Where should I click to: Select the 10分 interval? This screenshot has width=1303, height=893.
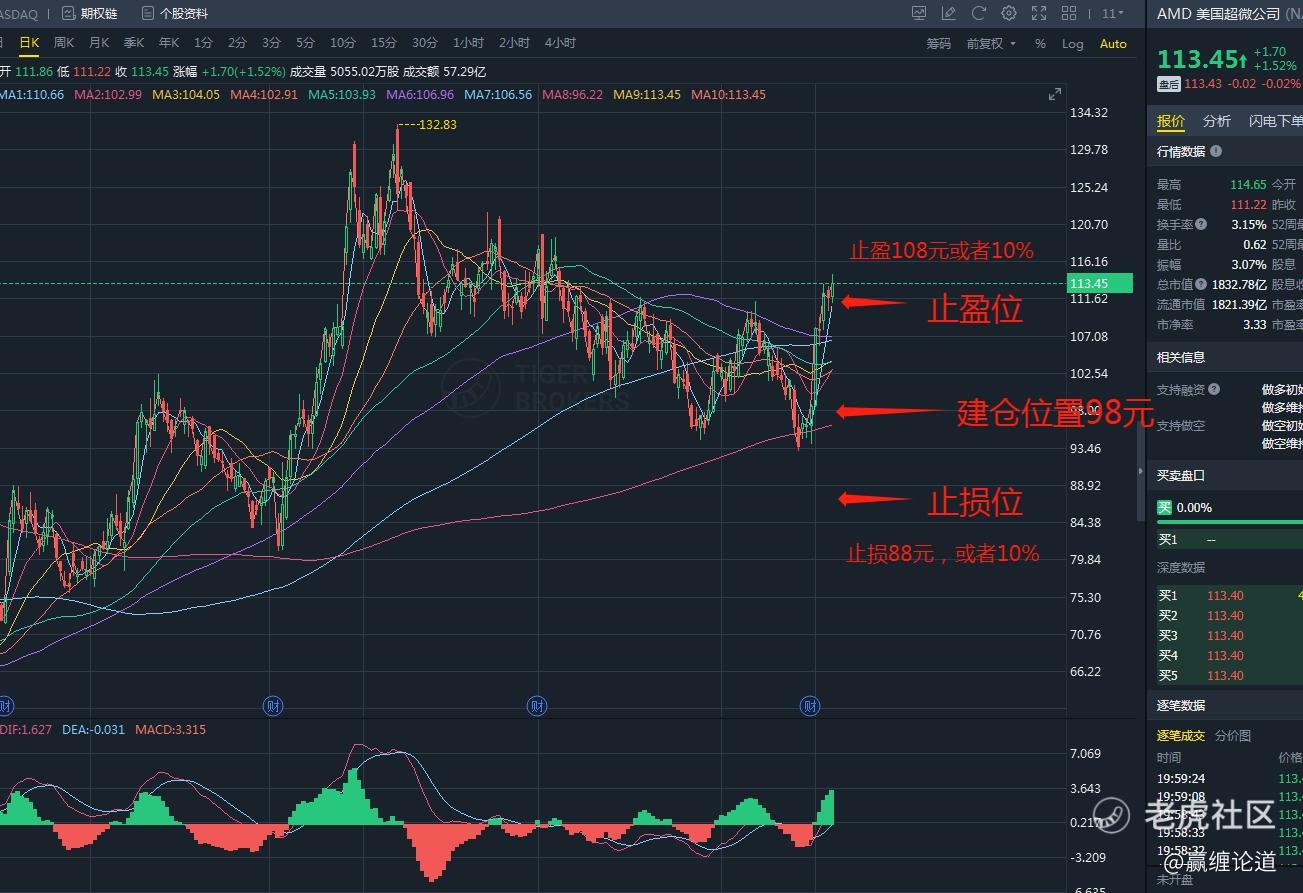point(343,43)
